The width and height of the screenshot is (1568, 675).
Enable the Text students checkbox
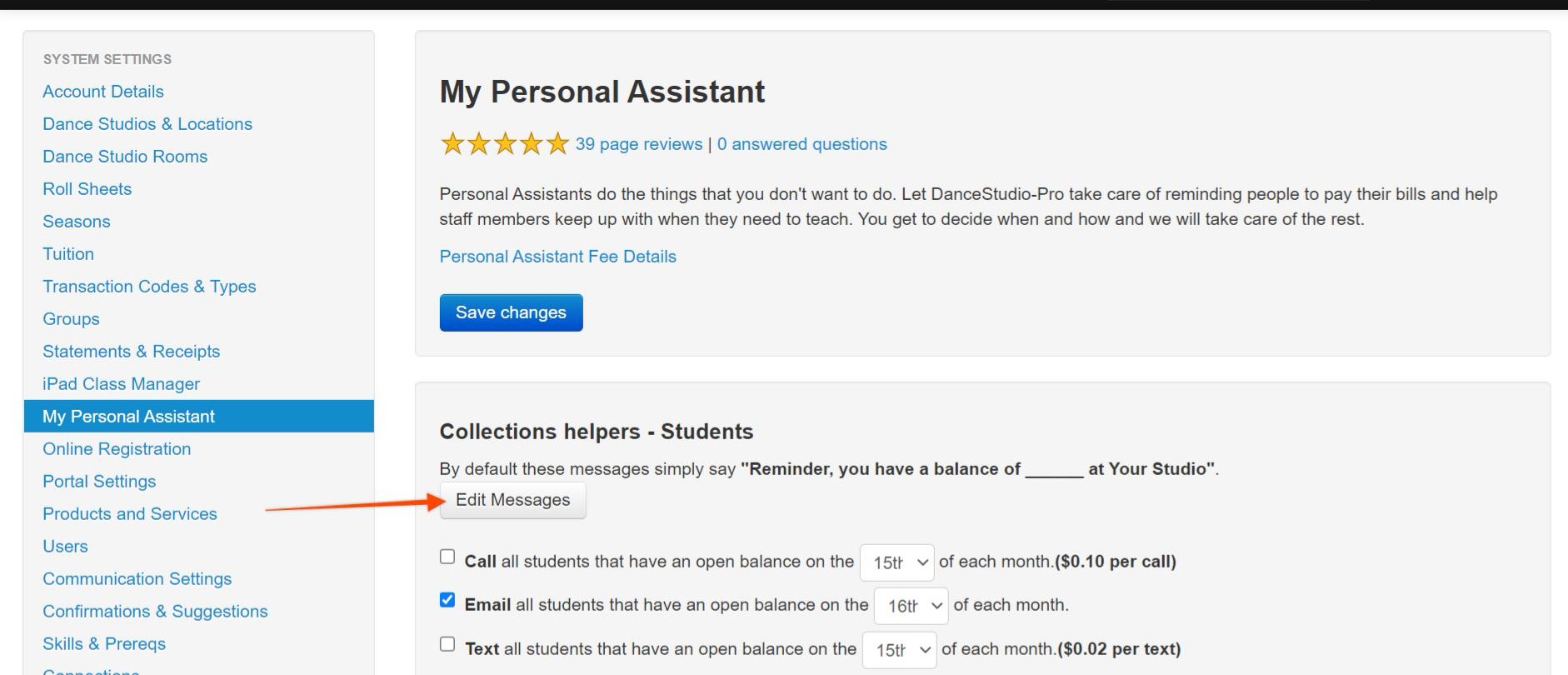pyautogui.click(x=447, y=644)
